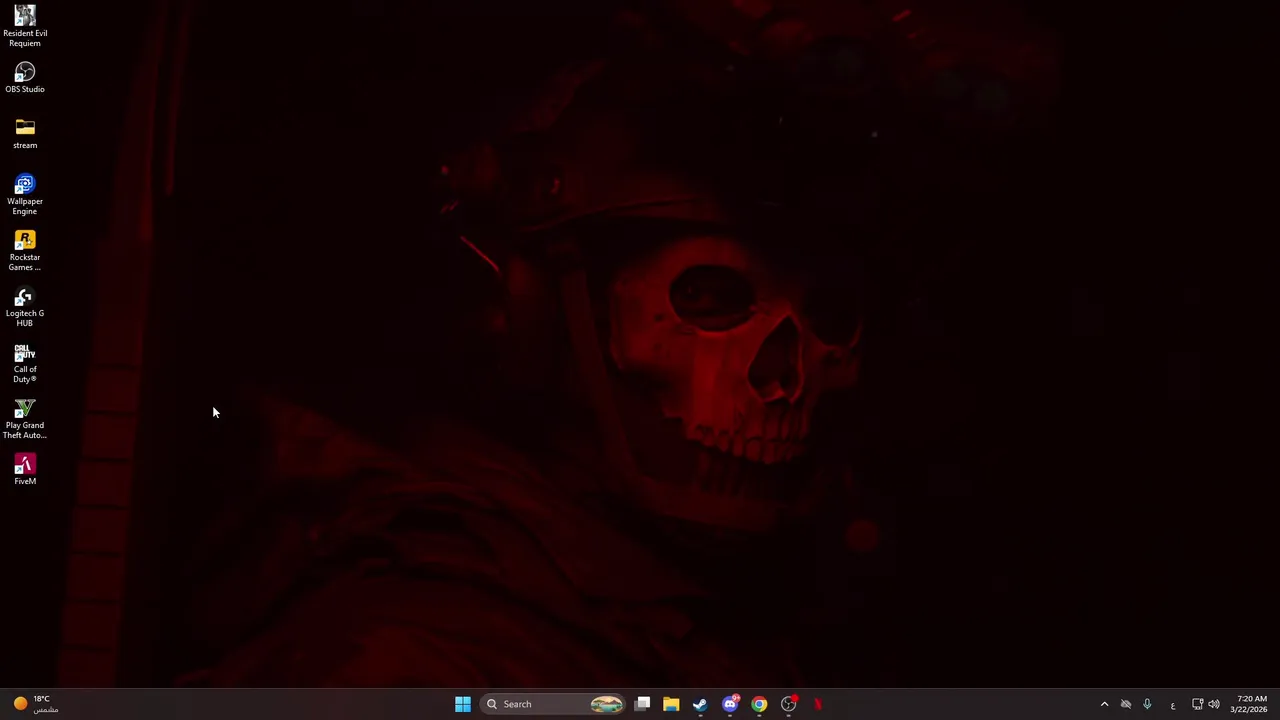1280x720 pixels.
Task: Select the FiveM desktop shortcut
Action: pos(25,470)
